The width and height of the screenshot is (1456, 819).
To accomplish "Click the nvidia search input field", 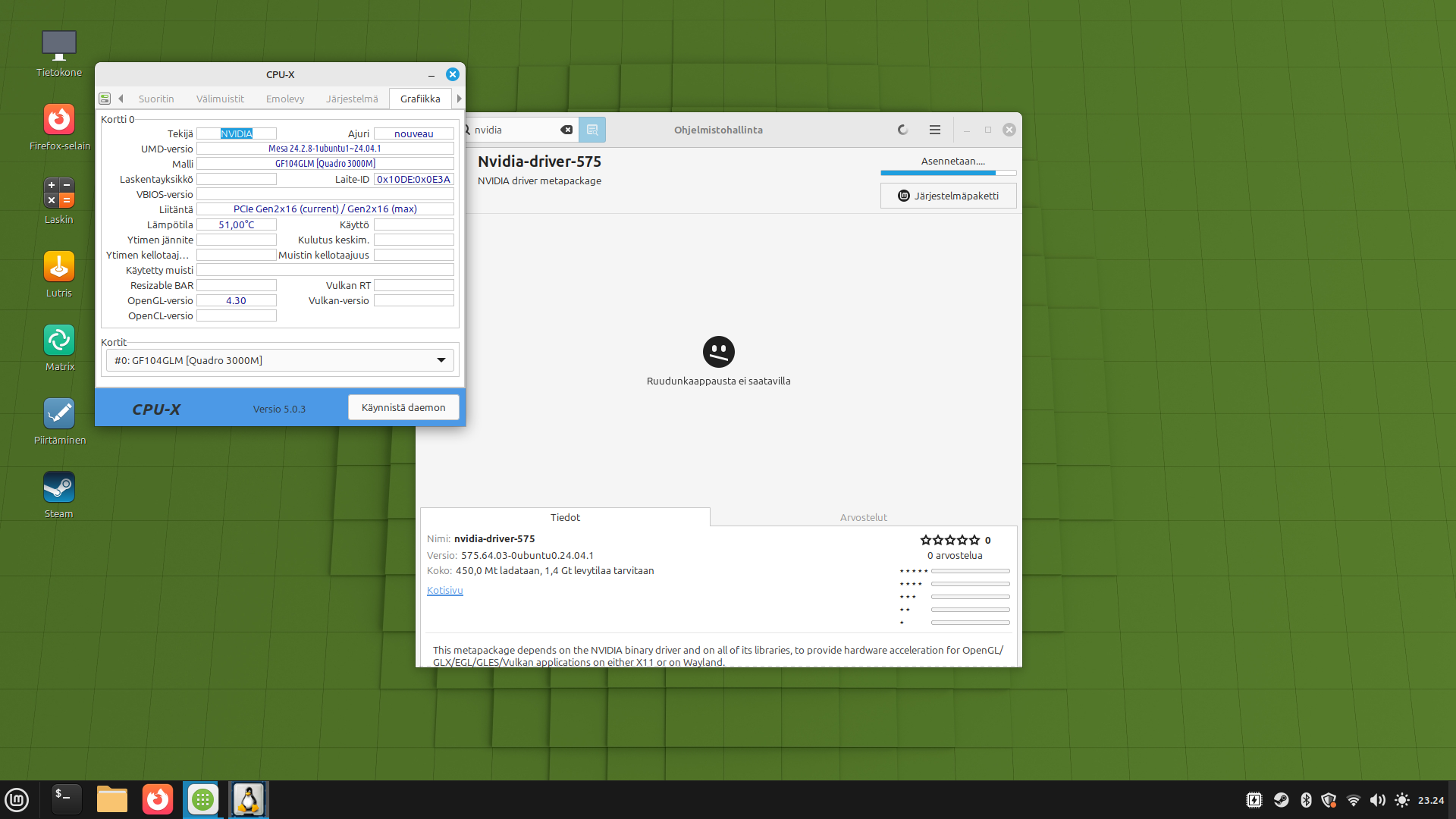I will pyautogui.click(x=516, y=130).
